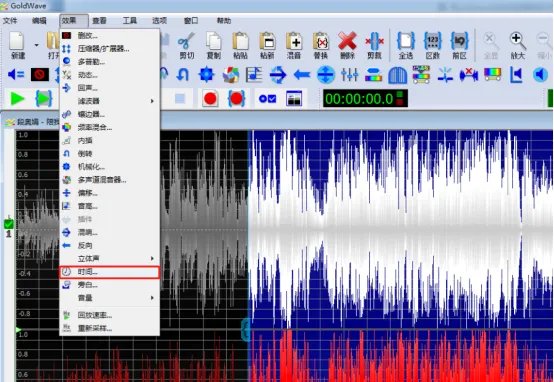Click the Parametric EQ rainbow icon
This screenshot has width=554, height=382.
373,75
